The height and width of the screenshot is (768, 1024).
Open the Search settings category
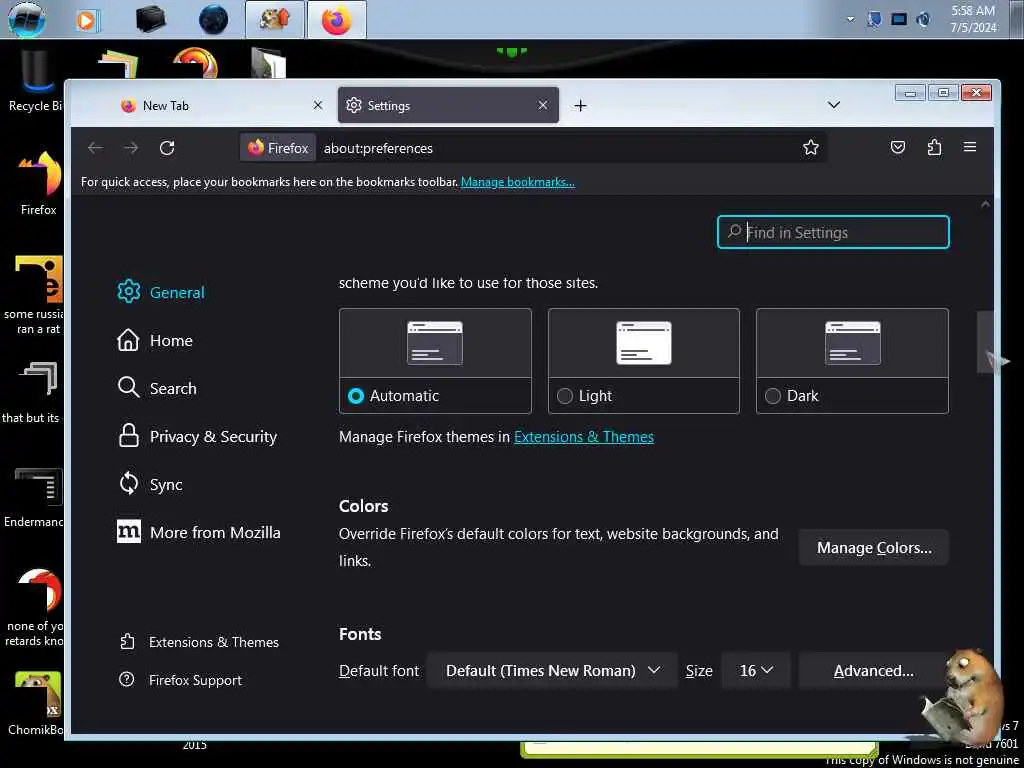pos(157,388)
